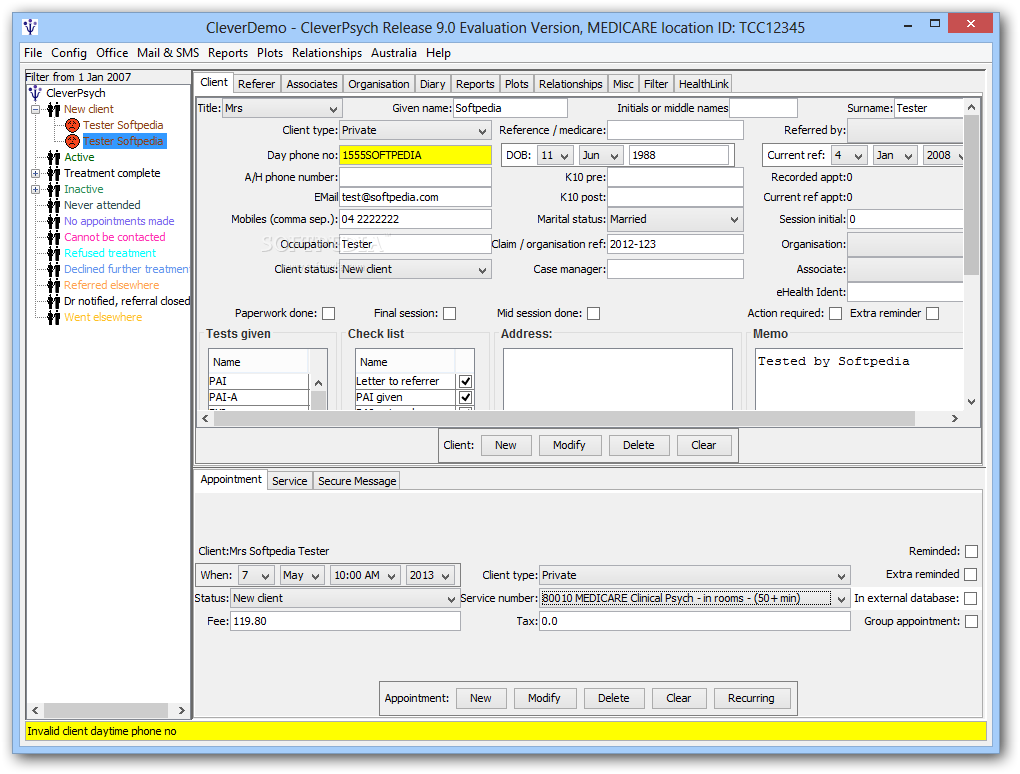The image size is (1020, 774).
Task: Click the CleverPsych app icon in title bar
Action: [x=30, y=27]
